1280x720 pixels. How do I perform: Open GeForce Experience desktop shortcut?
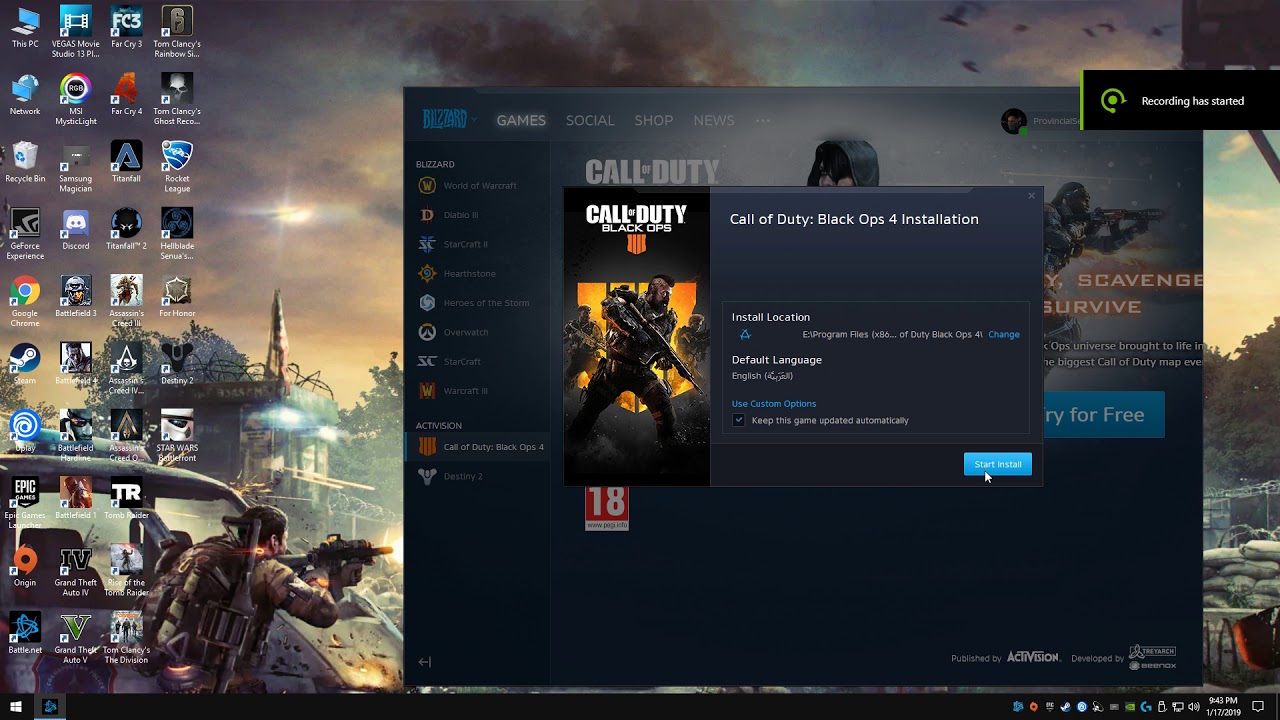point(25,235)
